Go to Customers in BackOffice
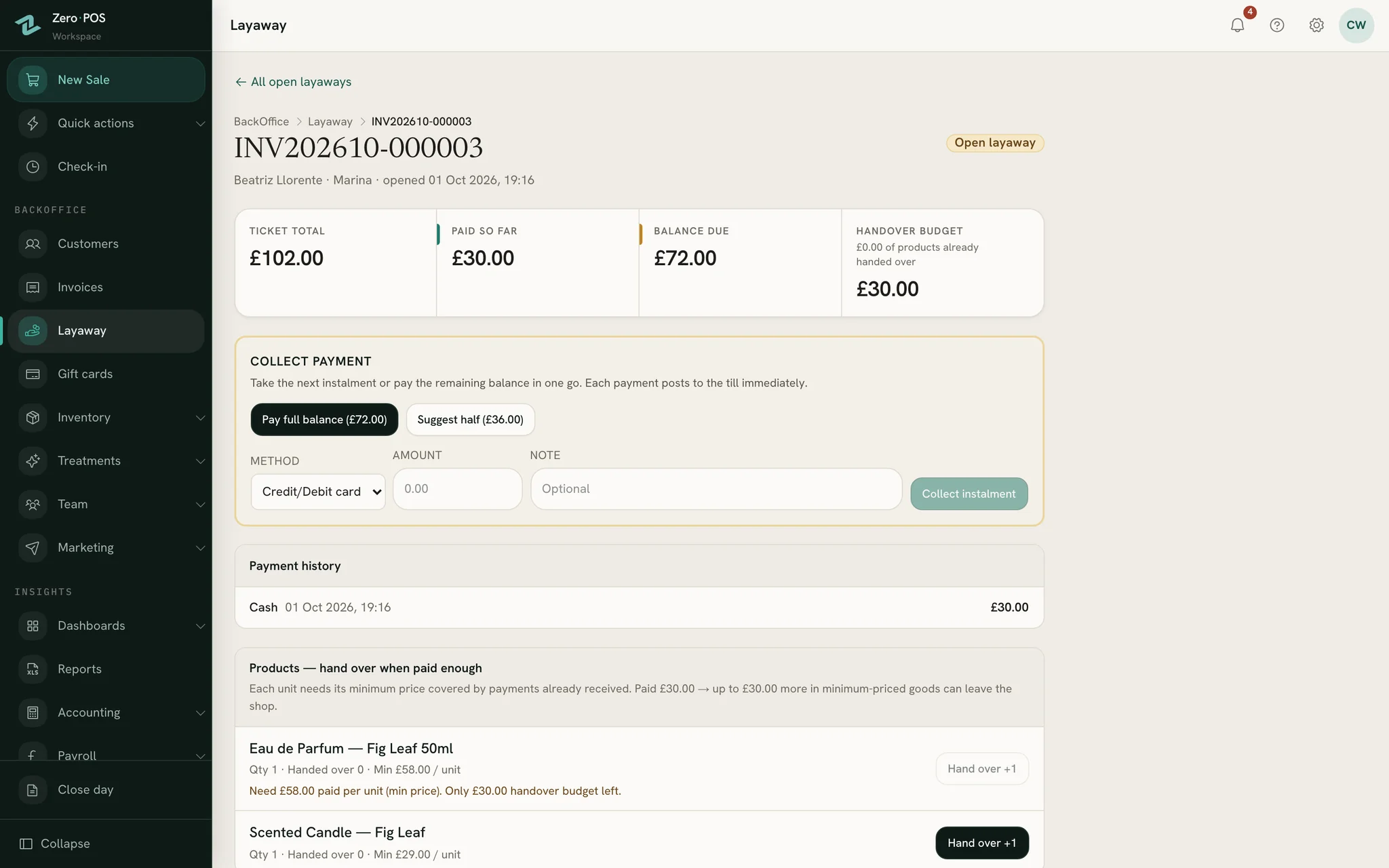This screenshot has width=1389, height=868. point(106,244)
